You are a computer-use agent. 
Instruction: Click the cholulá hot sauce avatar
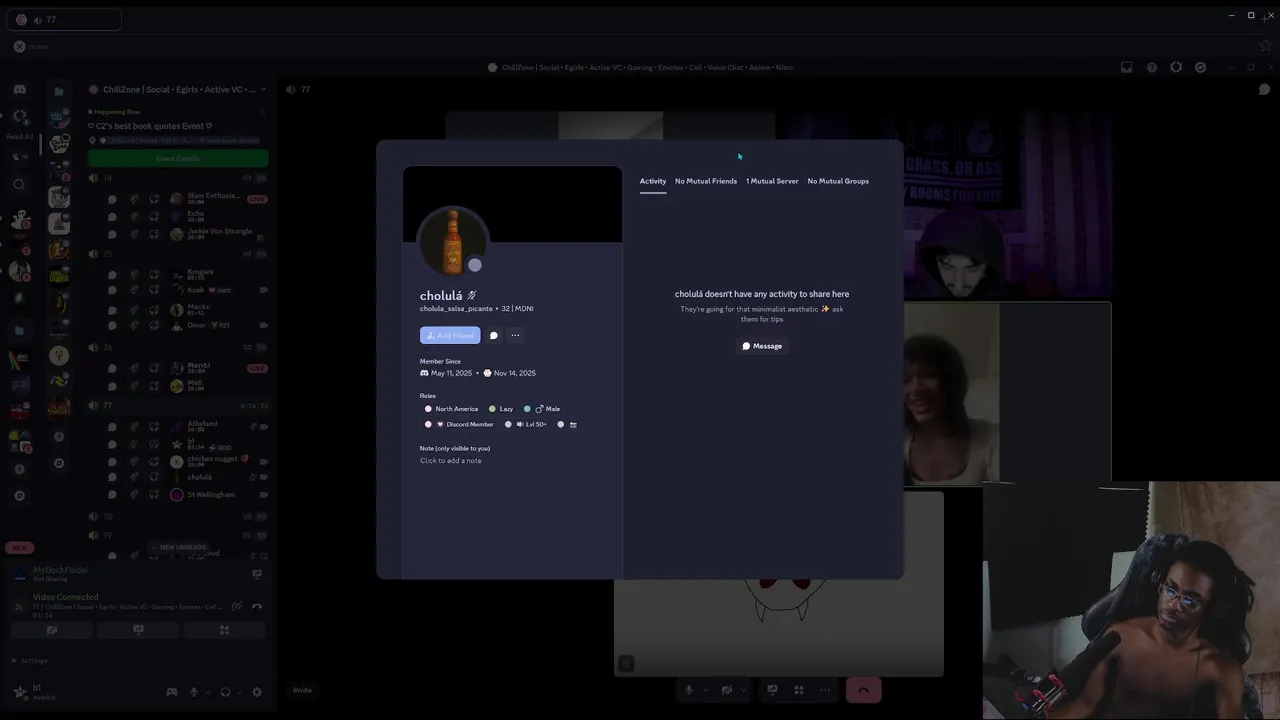click(453, 241)
